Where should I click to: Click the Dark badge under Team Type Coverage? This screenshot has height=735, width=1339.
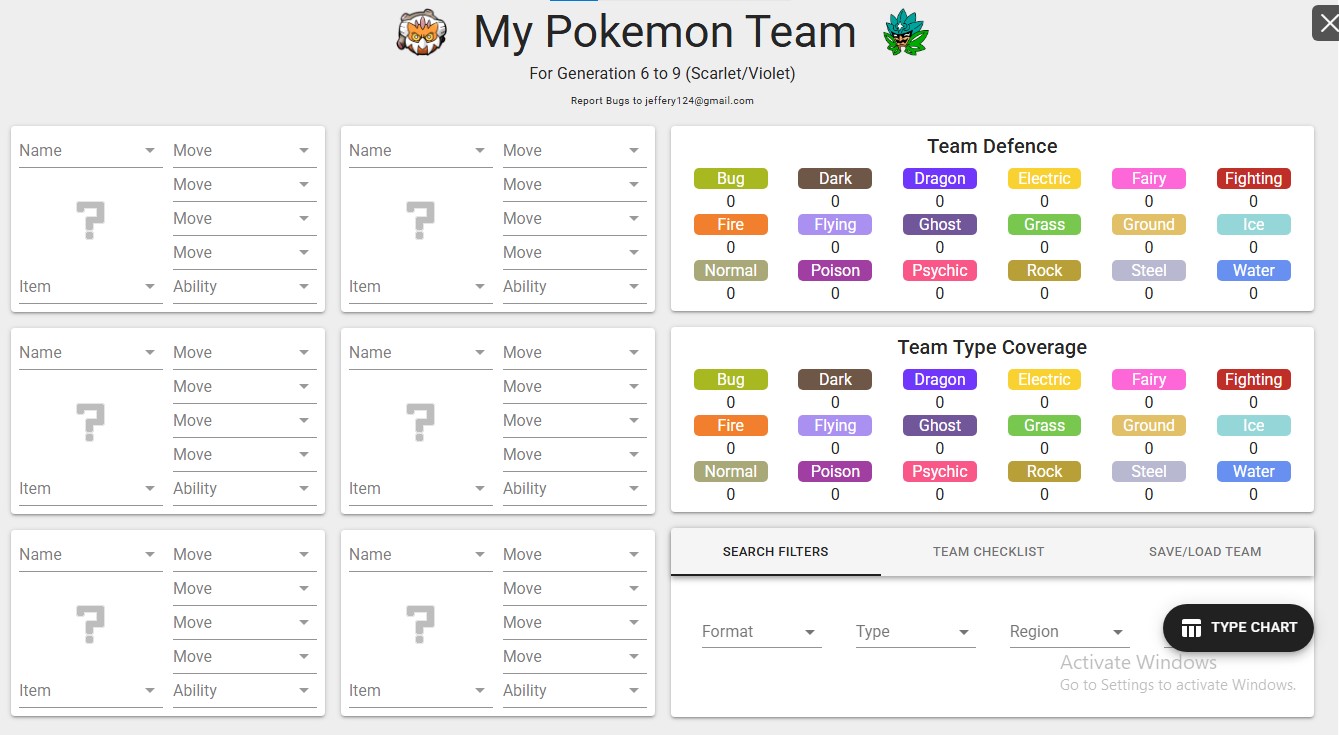click(835, 380)
